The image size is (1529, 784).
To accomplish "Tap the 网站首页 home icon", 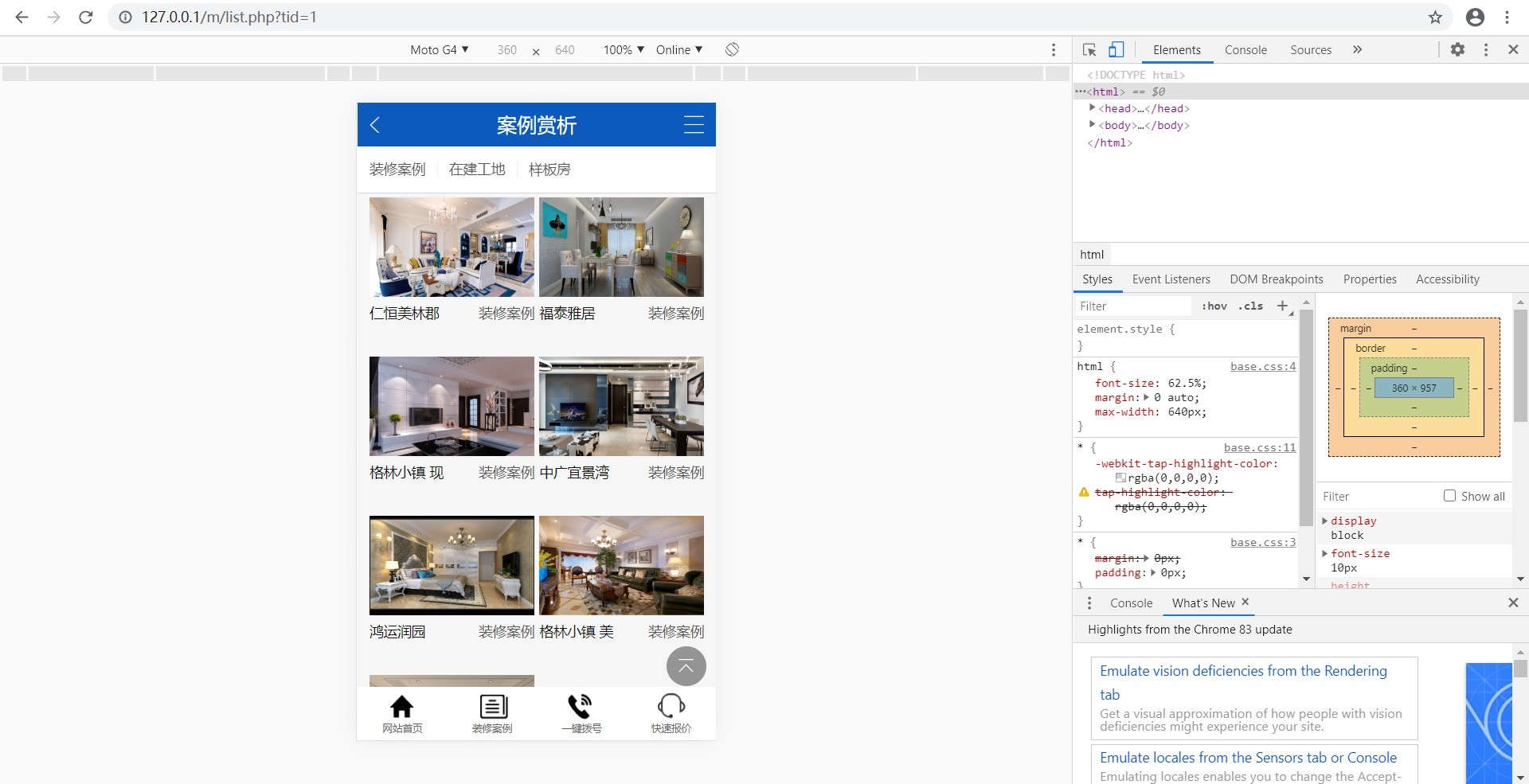I will coord(402,706).
